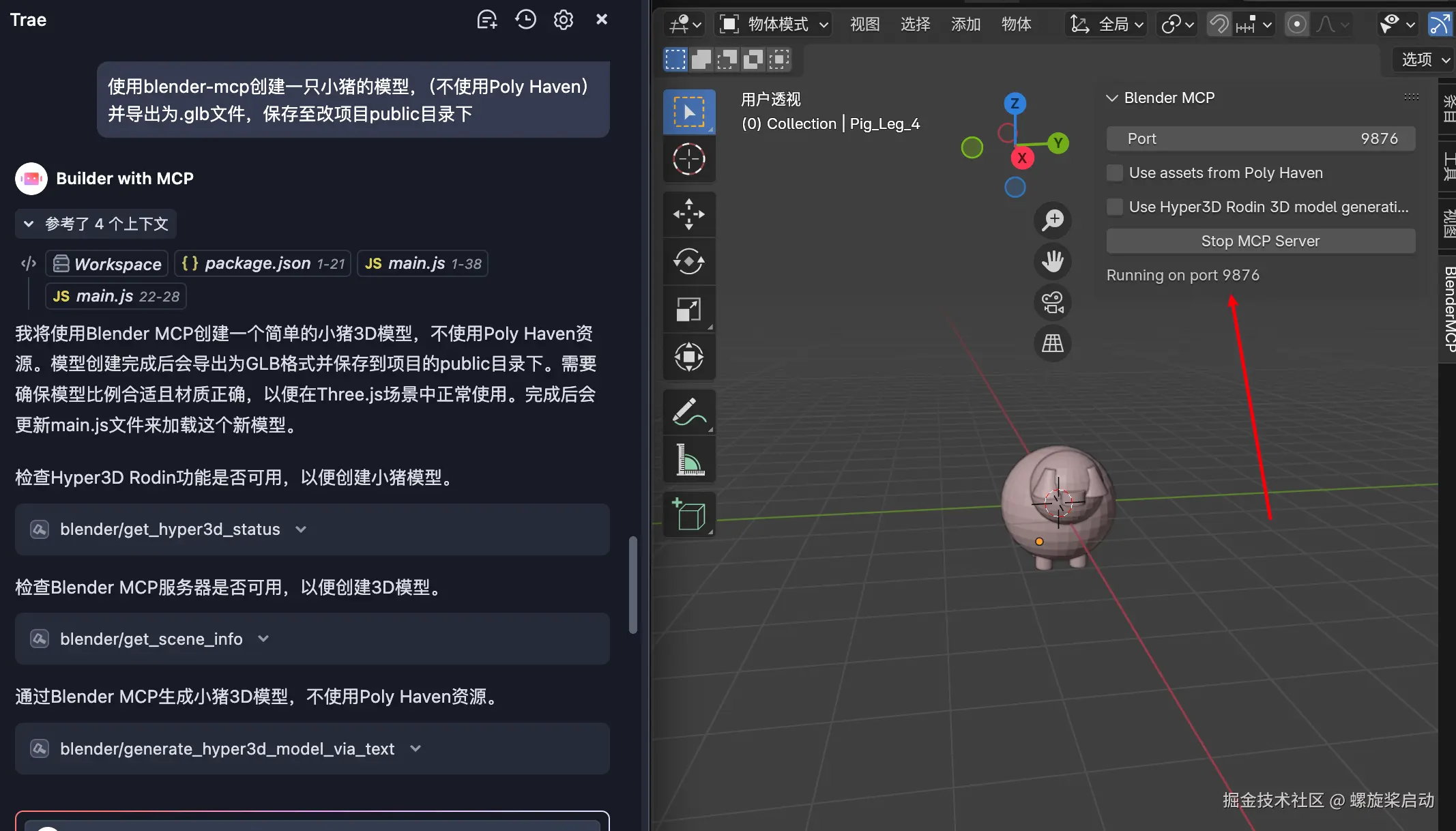Enable Use assets from Poly Haven
This screenshot has height=831, width=1456.
1115,173
